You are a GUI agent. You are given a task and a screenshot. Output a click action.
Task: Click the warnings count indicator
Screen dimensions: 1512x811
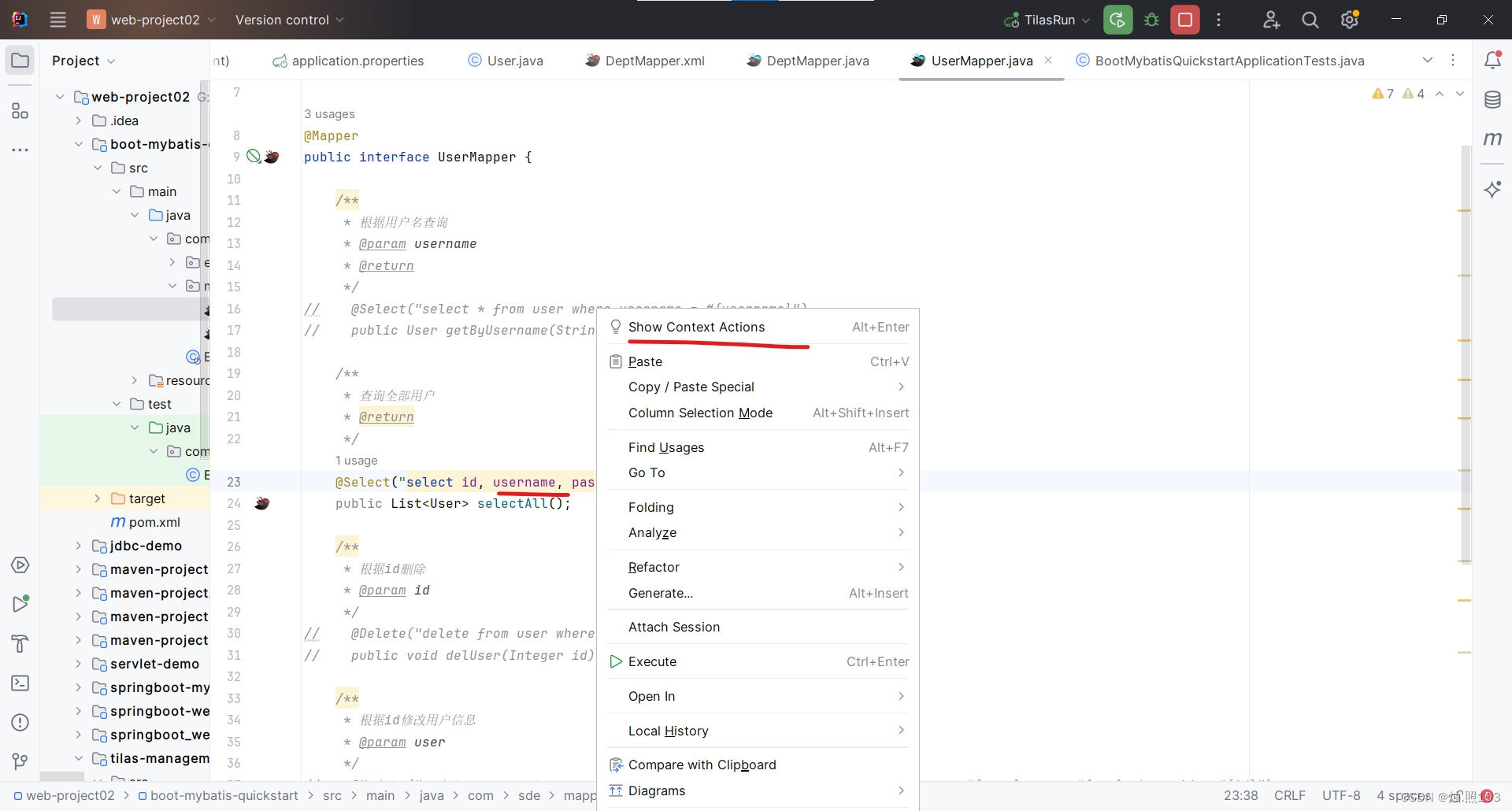pyautogui.click(x=1398, y=94)
